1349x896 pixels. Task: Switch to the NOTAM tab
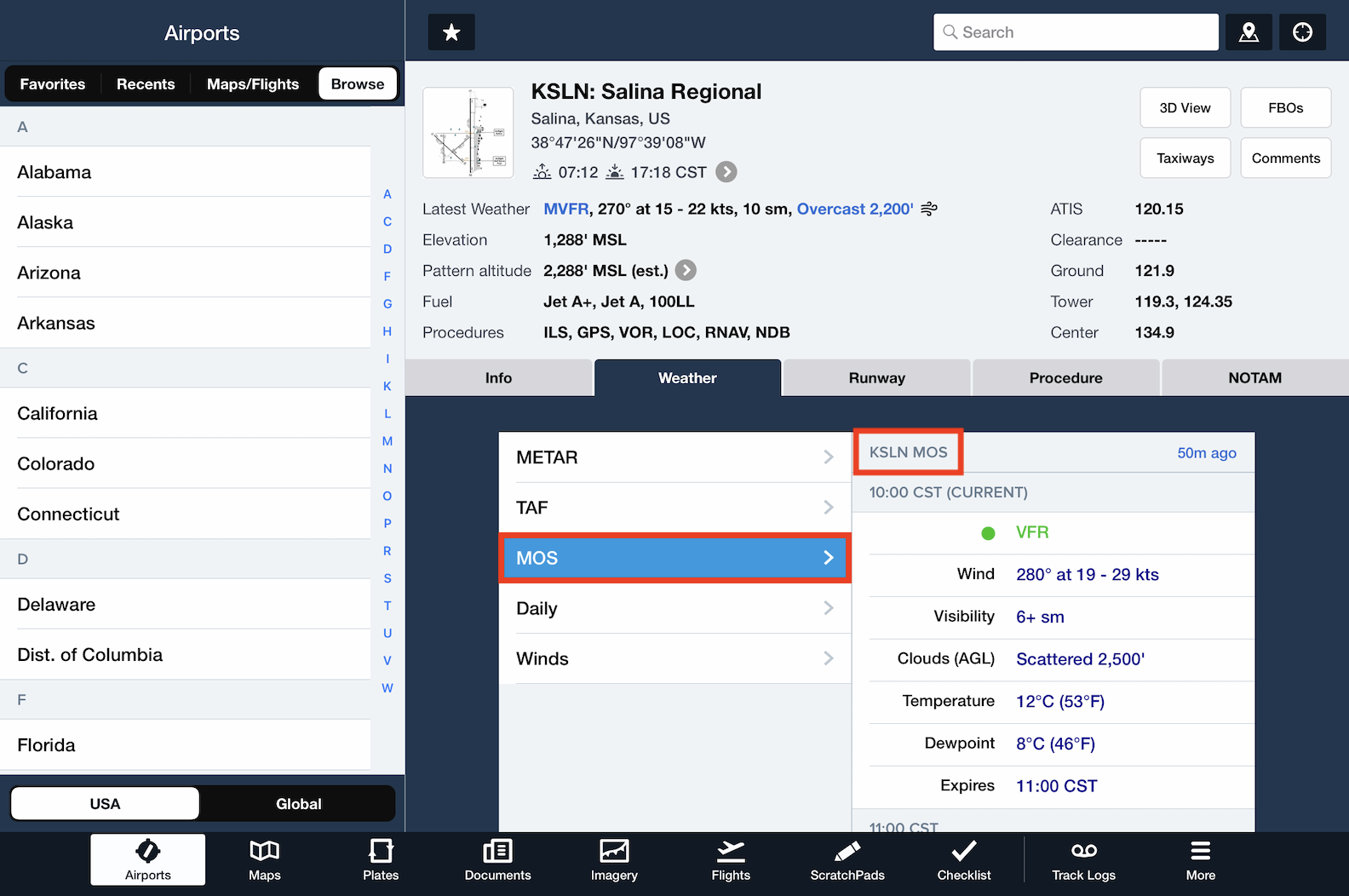click(1255, 378)
